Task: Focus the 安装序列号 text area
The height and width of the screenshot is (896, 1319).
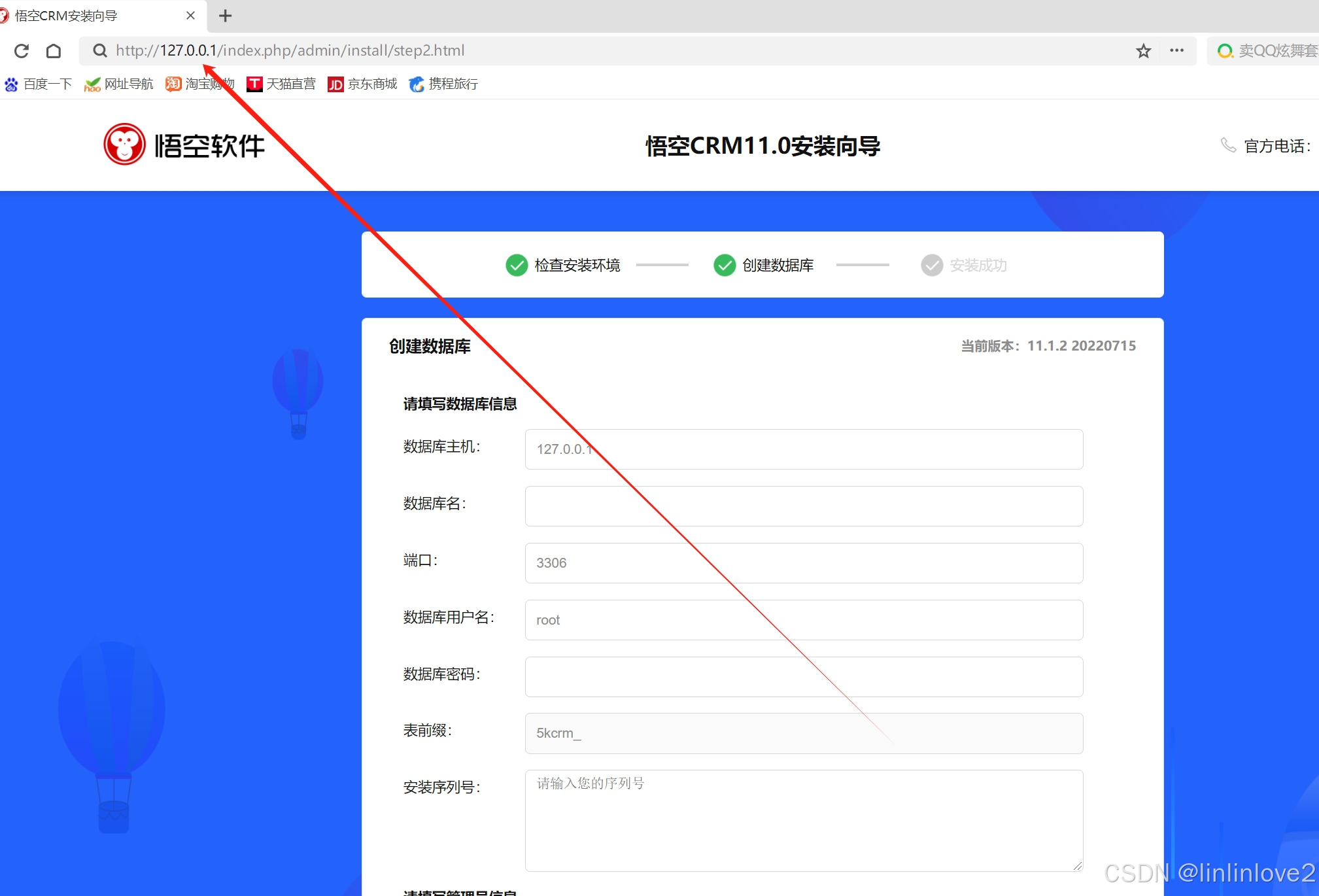Action: click(x=804, y=821)
